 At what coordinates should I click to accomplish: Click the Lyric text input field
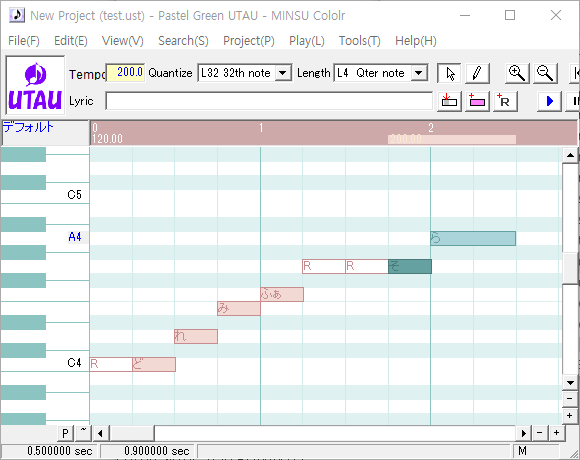tap(269, 101)
